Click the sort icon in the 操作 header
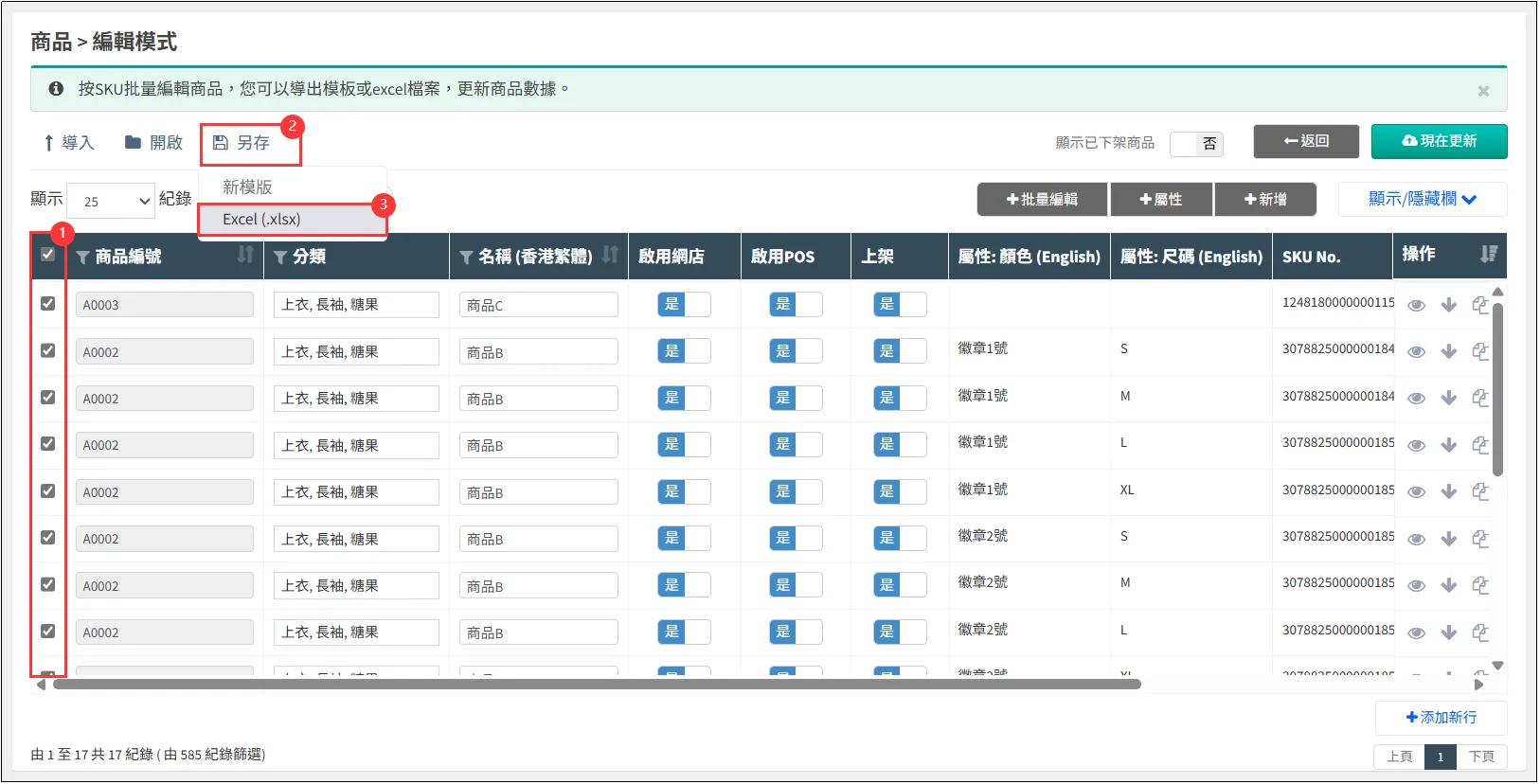1540x784 pixels. pos(1488,254)
